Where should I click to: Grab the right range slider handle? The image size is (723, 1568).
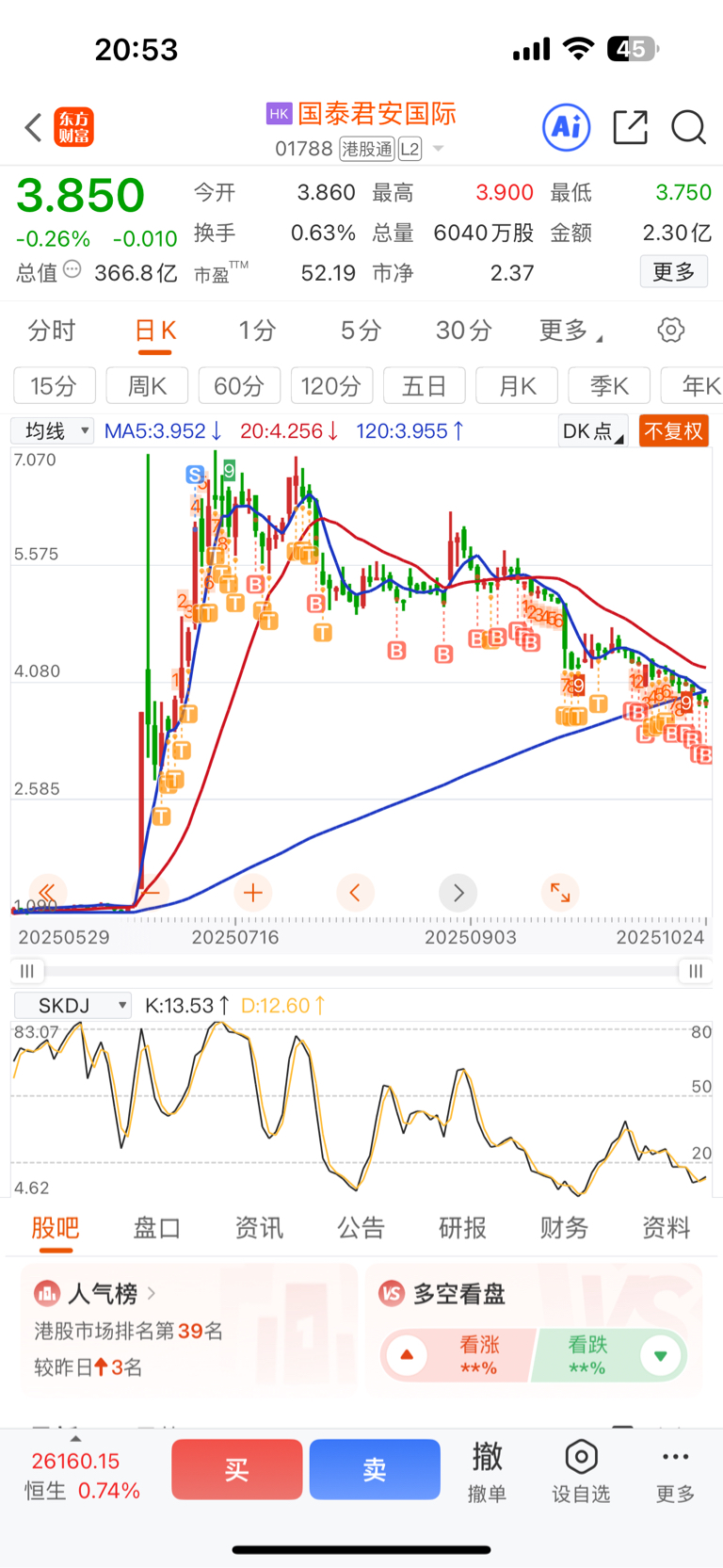pos(695,971)
